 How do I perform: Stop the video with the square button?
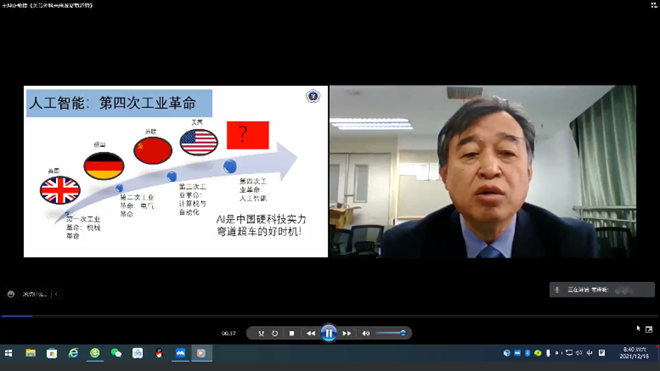(x=292, y=333)
